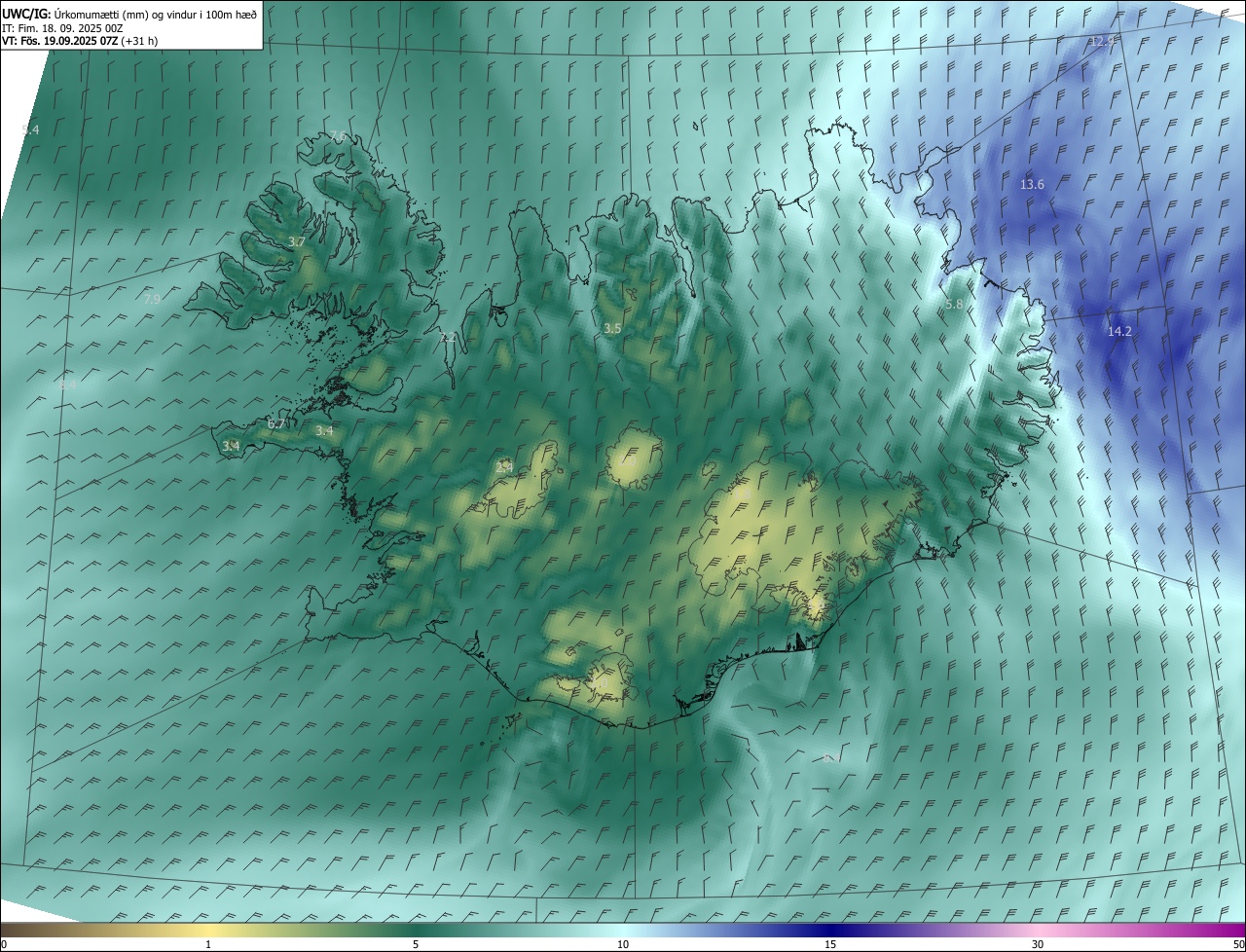Click the "0" tick on the color scale

click(4, 944)
